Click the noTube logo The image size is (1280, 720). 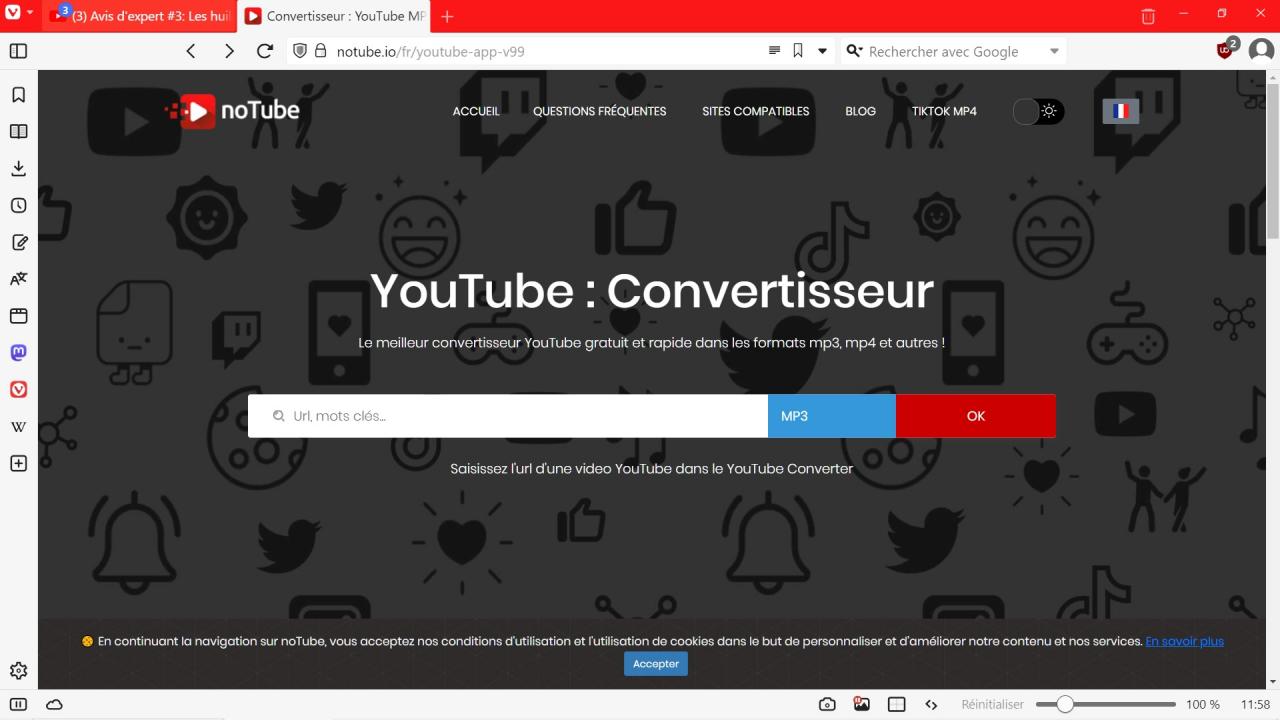[233, 111]
